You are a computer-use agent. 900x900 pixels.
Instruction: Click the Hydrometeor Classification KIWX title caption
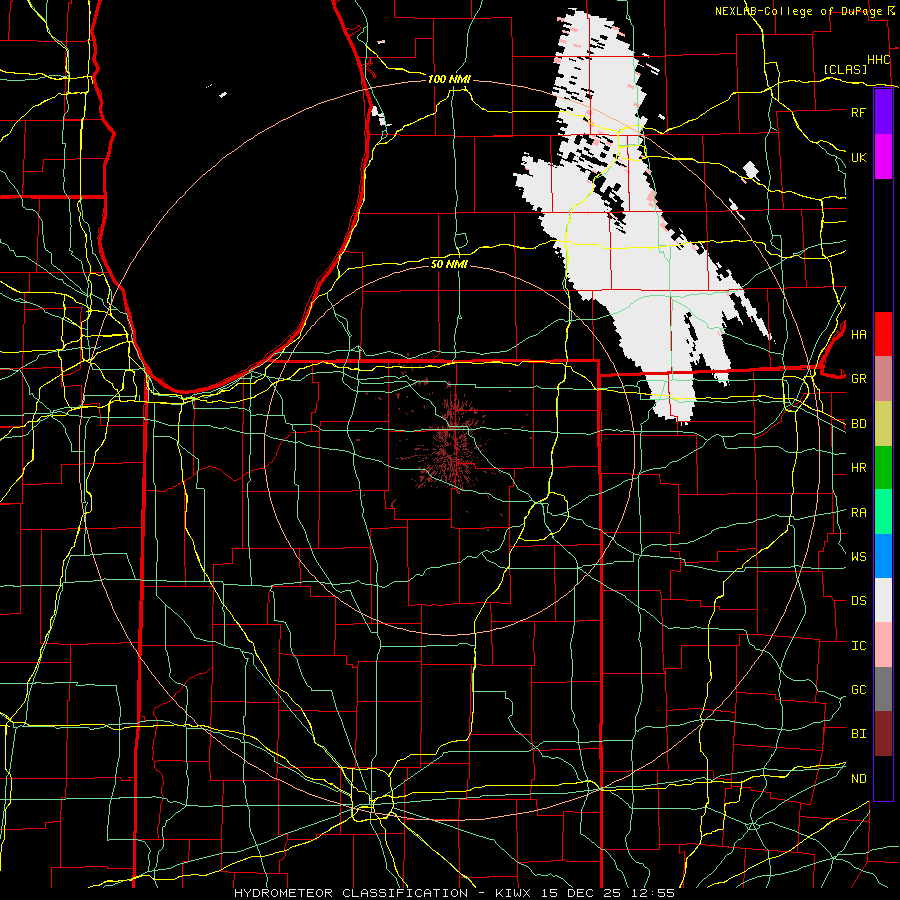pyautogui.click(x=454, y=893)
